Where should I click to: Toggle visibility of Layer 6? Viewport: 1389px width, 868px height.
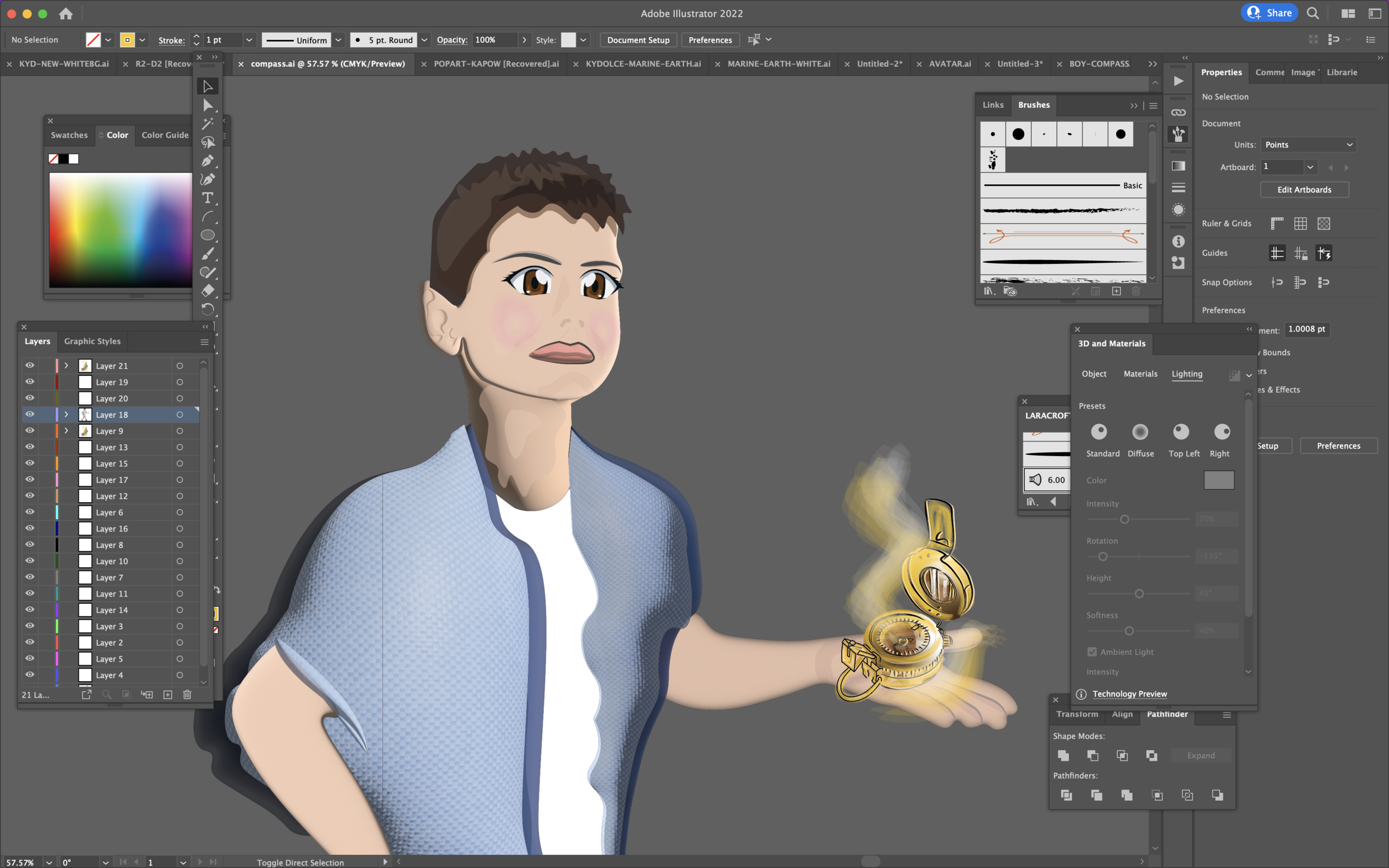(29, 511)
